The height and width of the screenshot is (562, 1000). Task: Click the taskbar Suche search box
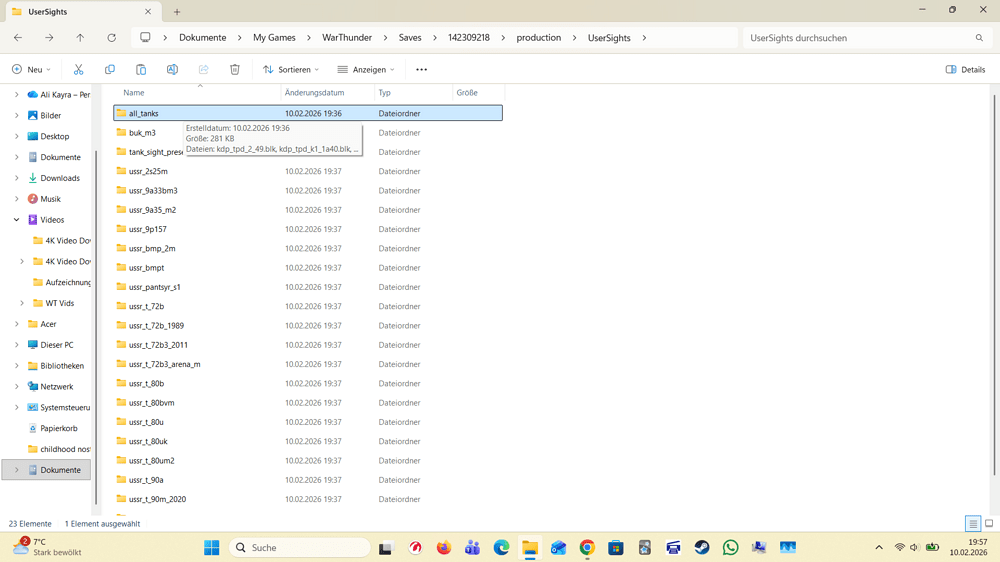click(x=300, y=547)
